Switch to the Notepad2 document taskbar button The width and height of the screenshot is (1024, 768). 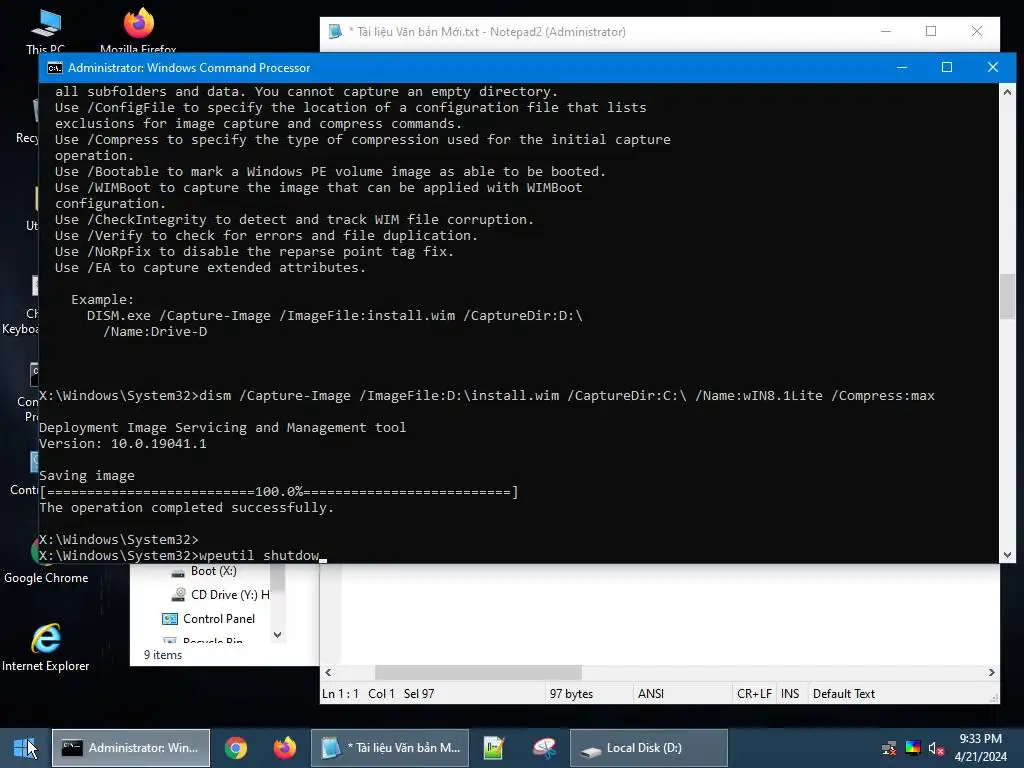tap(390, 748)
